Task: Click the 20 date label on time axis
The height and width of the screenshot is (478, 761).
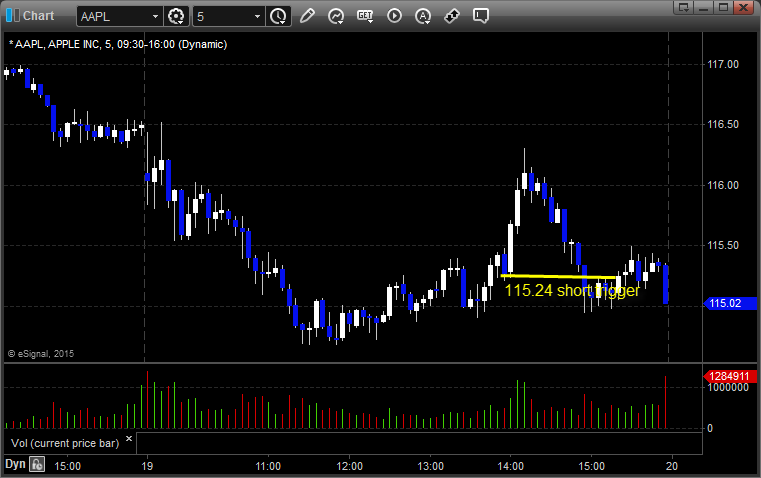Action: (x=672, y=466)
